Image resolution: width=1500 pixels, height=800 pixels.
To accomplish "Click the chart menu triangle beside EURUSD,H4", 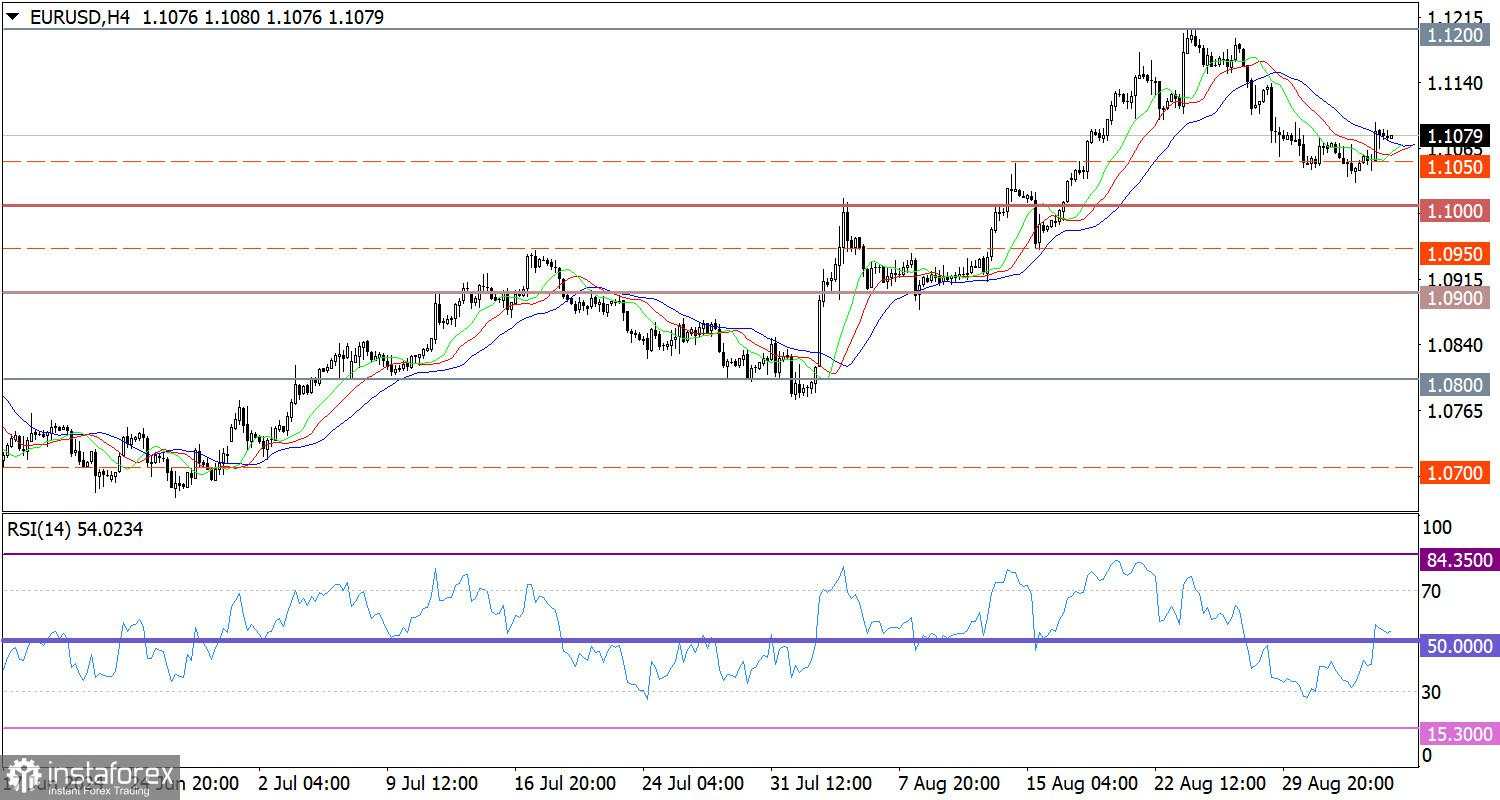I will tap(12, 17).
